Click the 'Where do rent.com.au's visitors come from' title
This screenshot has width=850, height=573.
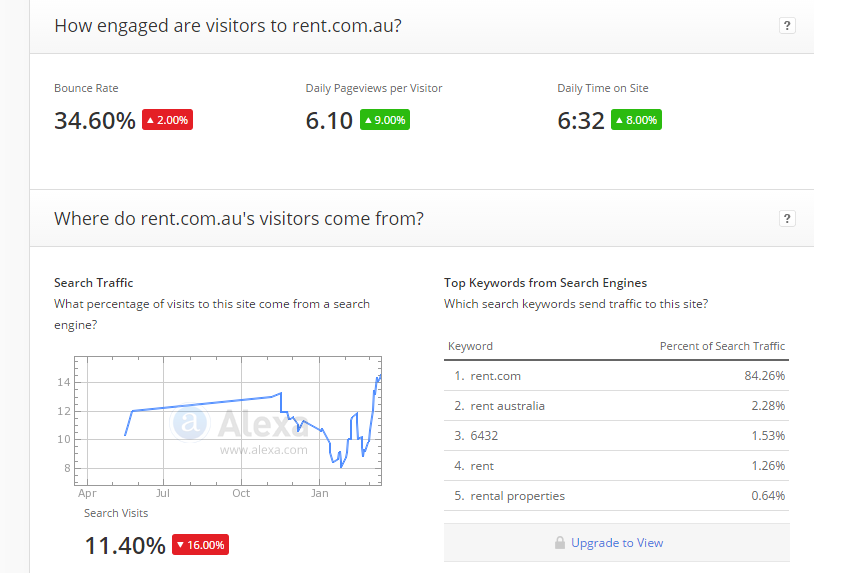[239, 218]
